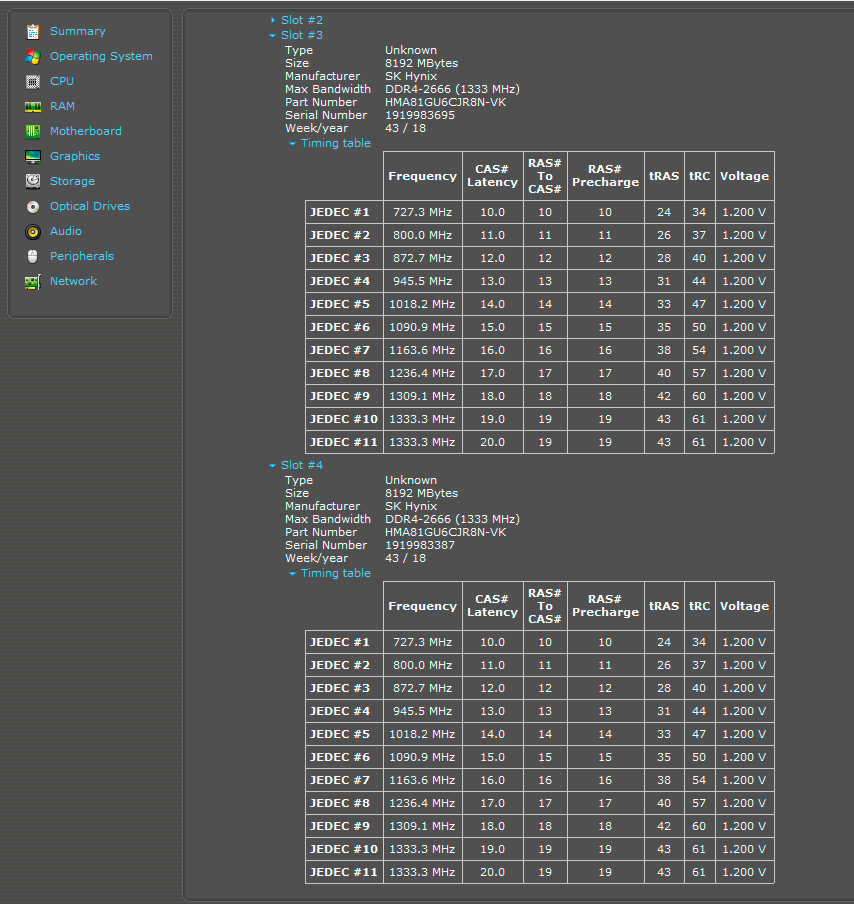The image size is (854, 904).
Task: Select the CPU chip icon
Action: coord(33,82)
